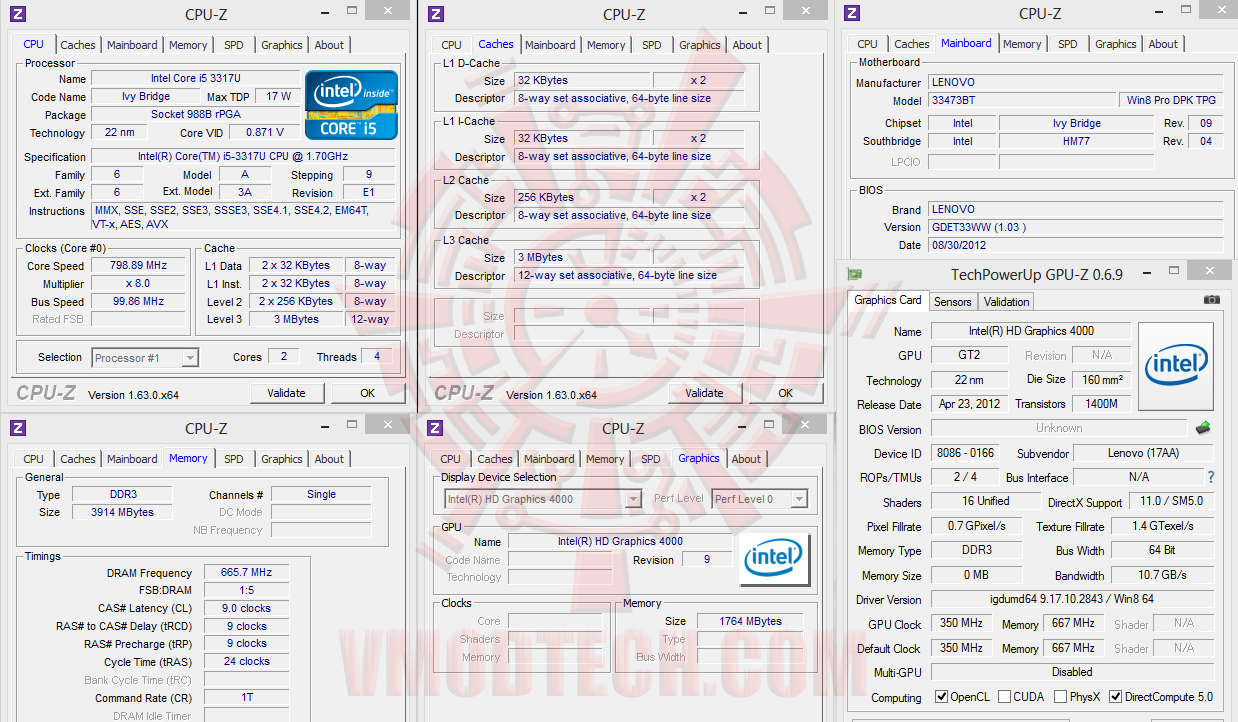
Task: Click the GPU-Z Bandwidth value 10.7 GB/s
Action: 1162,575
